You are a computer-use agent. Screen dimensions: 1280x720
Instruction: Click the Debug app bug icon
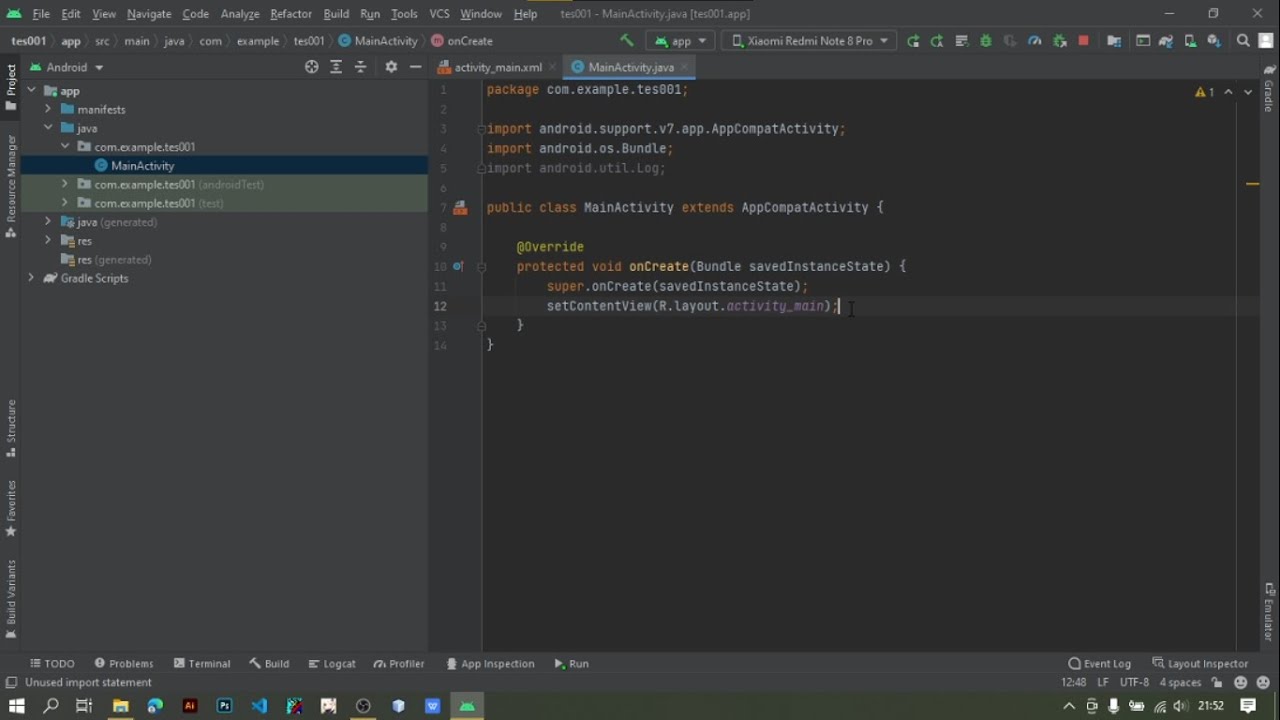coord(986,41)
